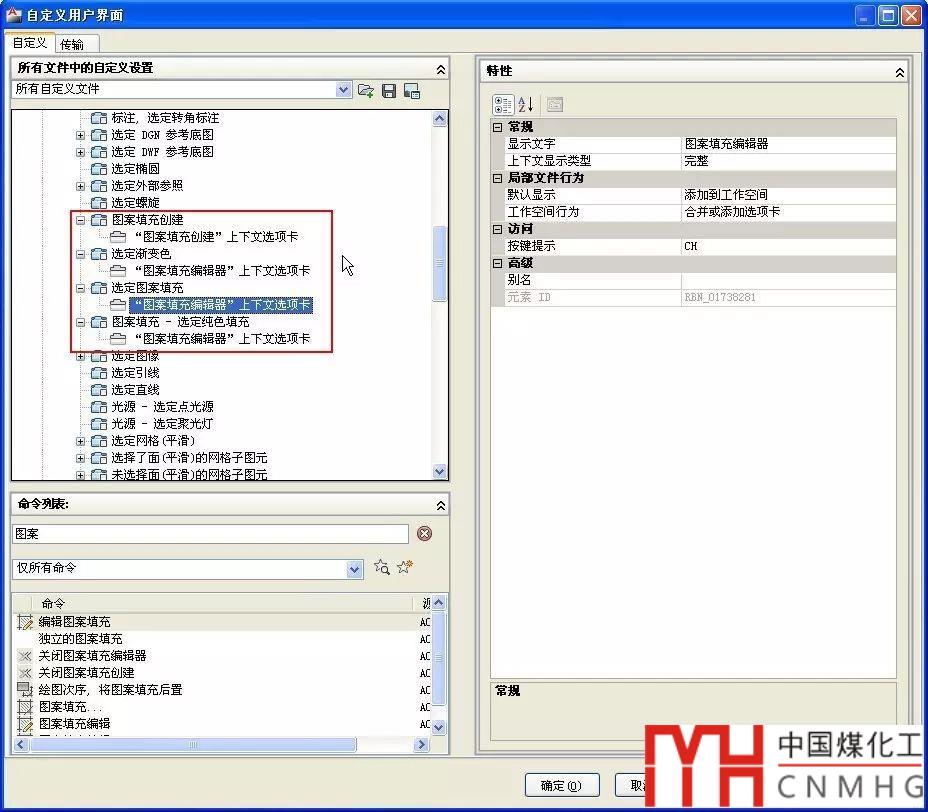Click tab icon under 图案填充 - 选定纯色填充
928x812 pixels.
[x=118, y=339]
